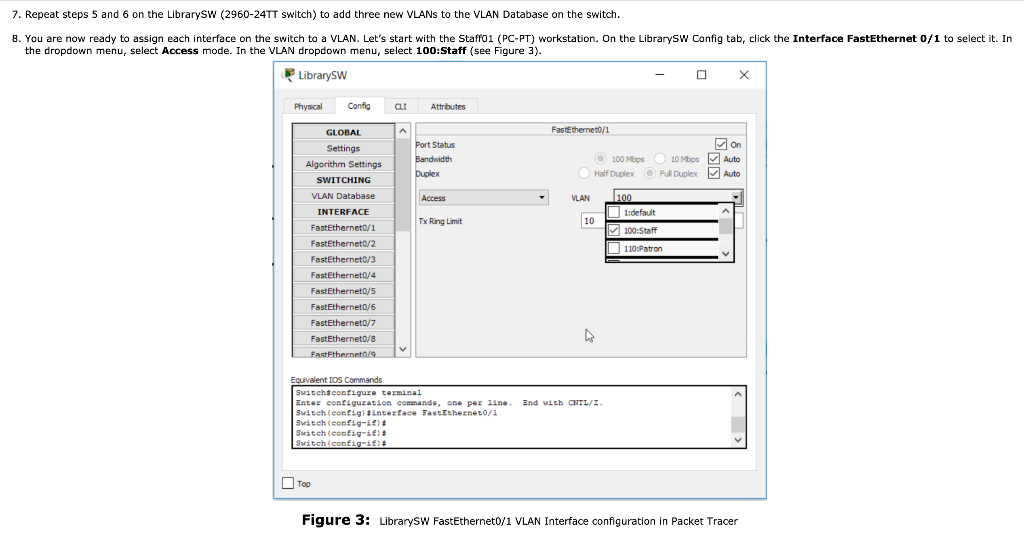This screenshot has width=1024, height=540.
Task: Select the 100 Mbps radio button
Action: pyautogui.click(x=600, y=159)
